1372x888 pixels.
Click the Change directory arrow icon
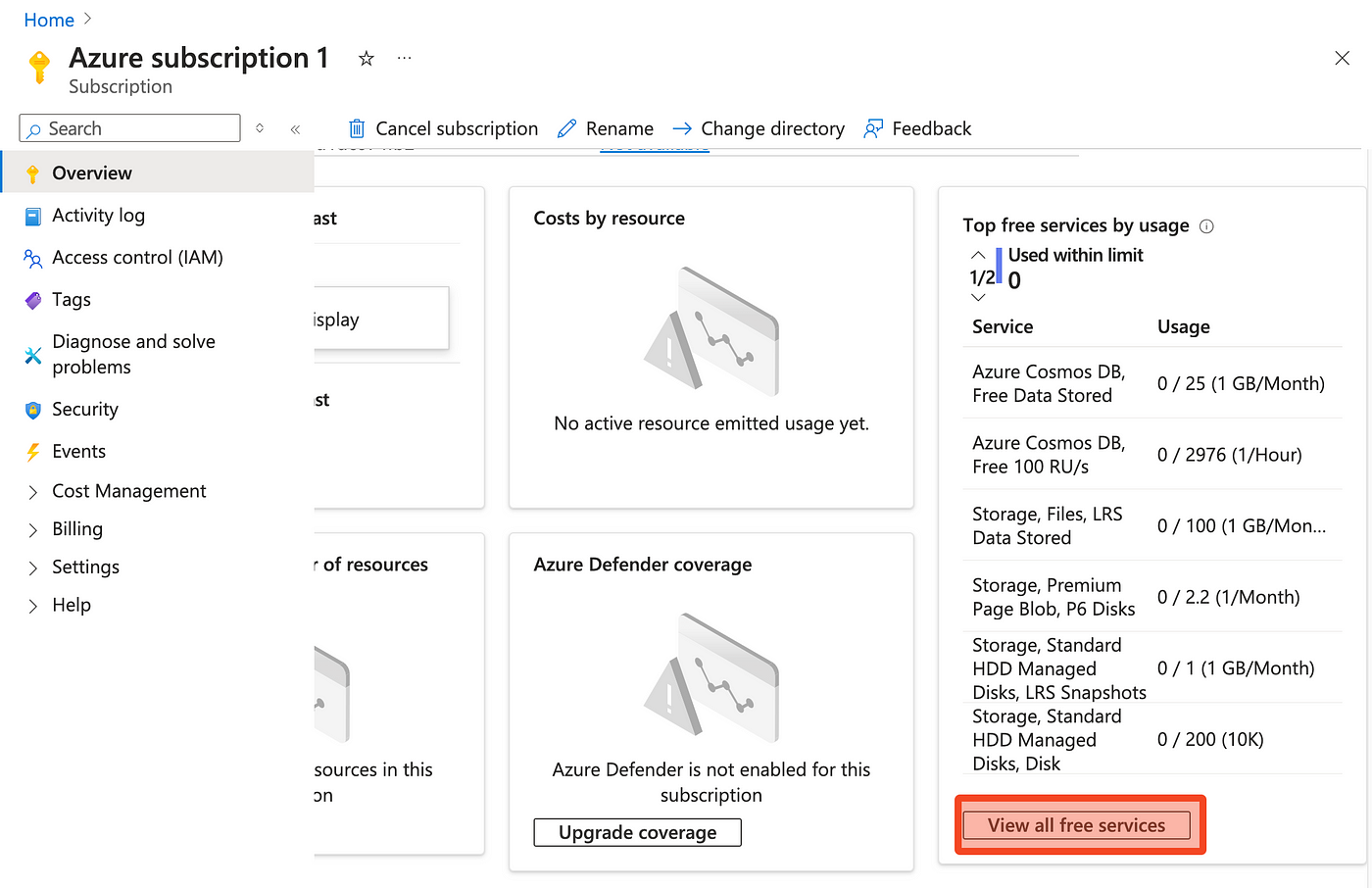[x=683, y=128]
